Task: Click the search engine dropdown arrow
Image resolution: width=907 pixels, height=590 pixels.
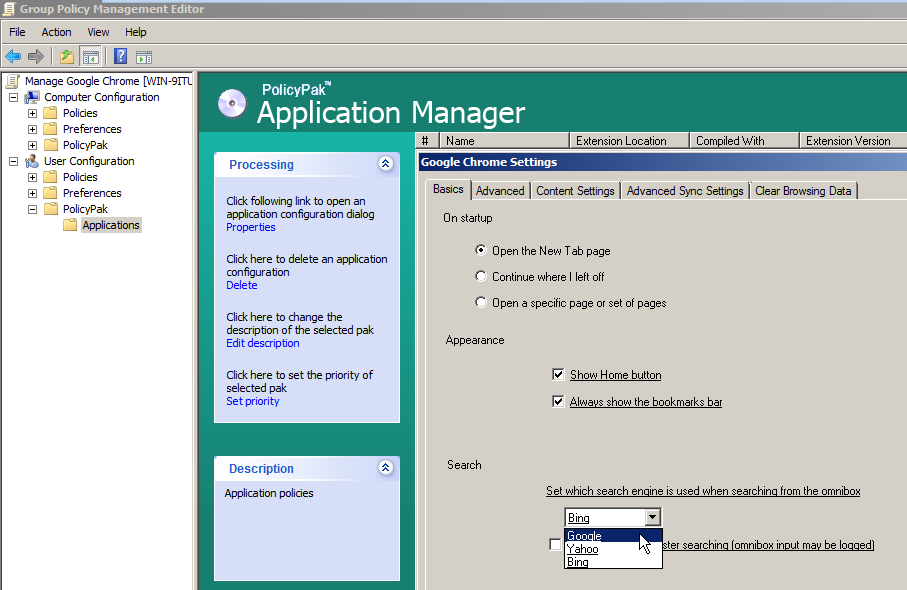Action: [x=652, y=517]
